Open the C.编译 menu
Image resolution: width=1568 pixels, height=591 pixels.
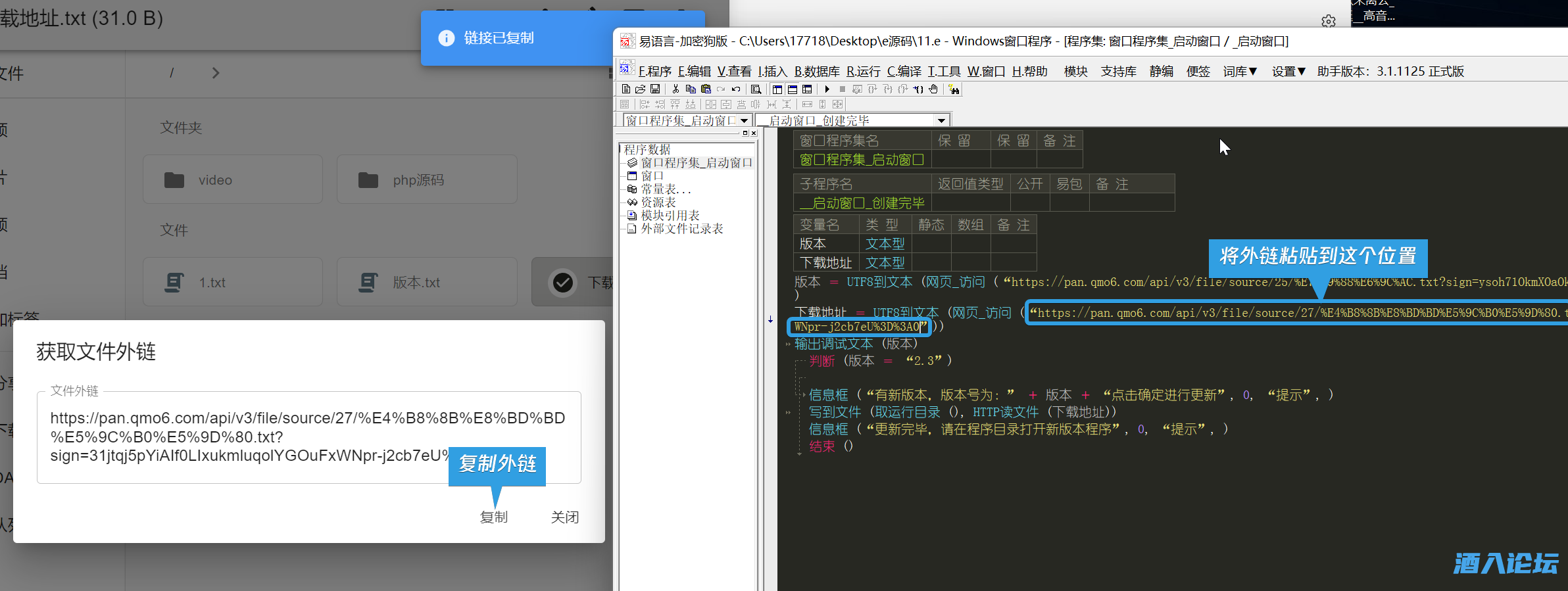(x=904, y=71)
